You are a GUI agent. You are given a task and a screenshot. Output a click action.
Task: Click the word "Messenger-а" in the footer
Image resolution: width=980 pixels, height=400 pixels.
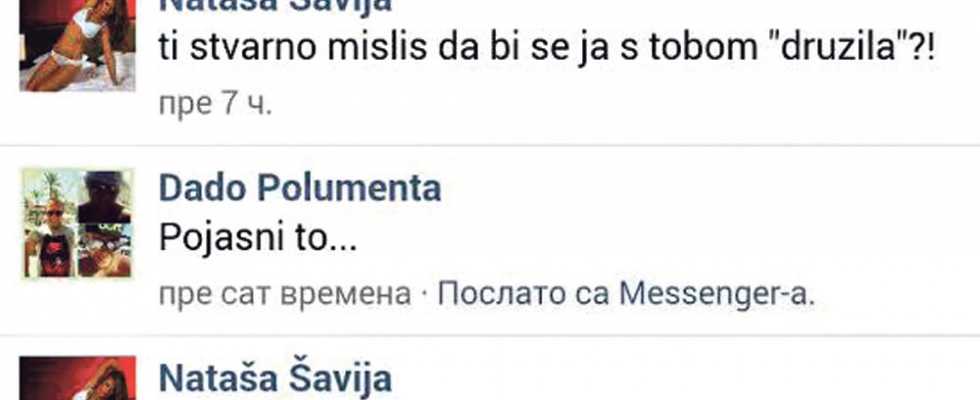coord(717,294)
